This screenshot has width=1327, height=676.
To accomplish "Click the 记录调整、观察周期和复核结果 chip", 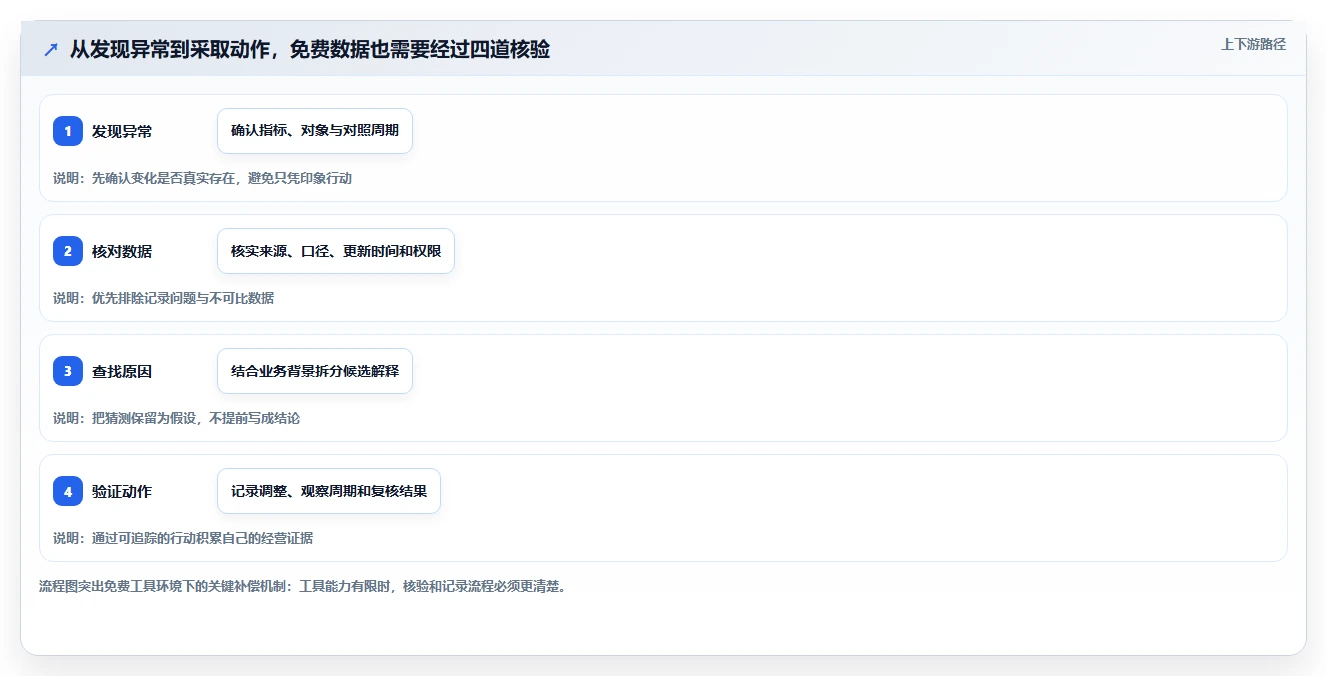I will (329, 491).
